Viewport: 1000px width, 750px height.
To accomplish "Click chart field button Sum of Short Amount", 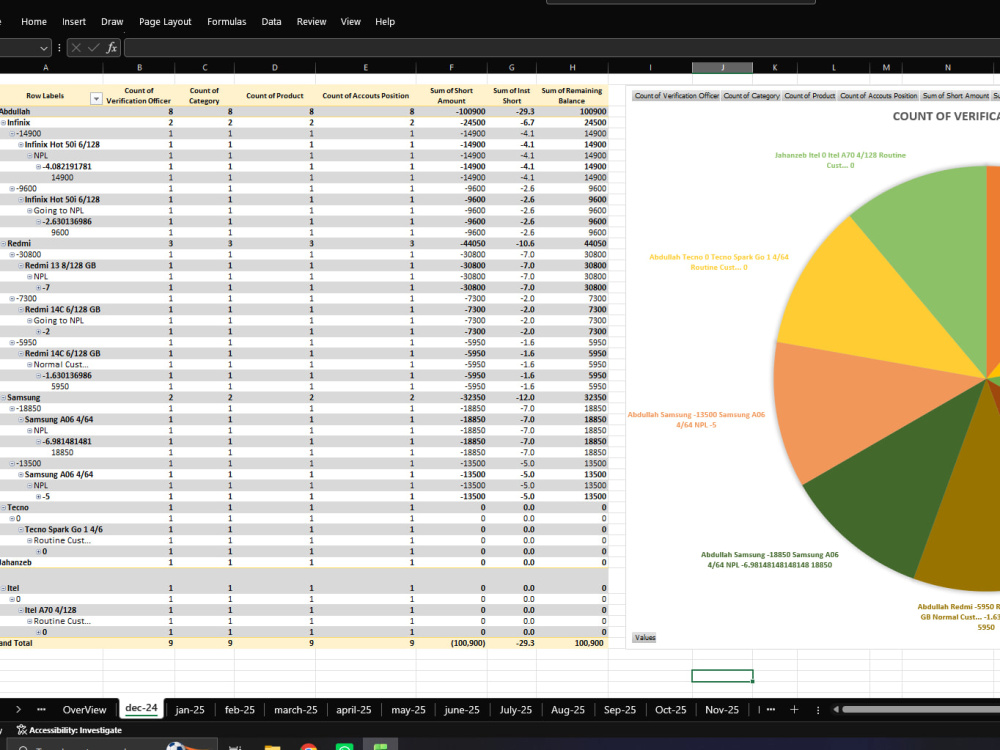I will point(955,96).
